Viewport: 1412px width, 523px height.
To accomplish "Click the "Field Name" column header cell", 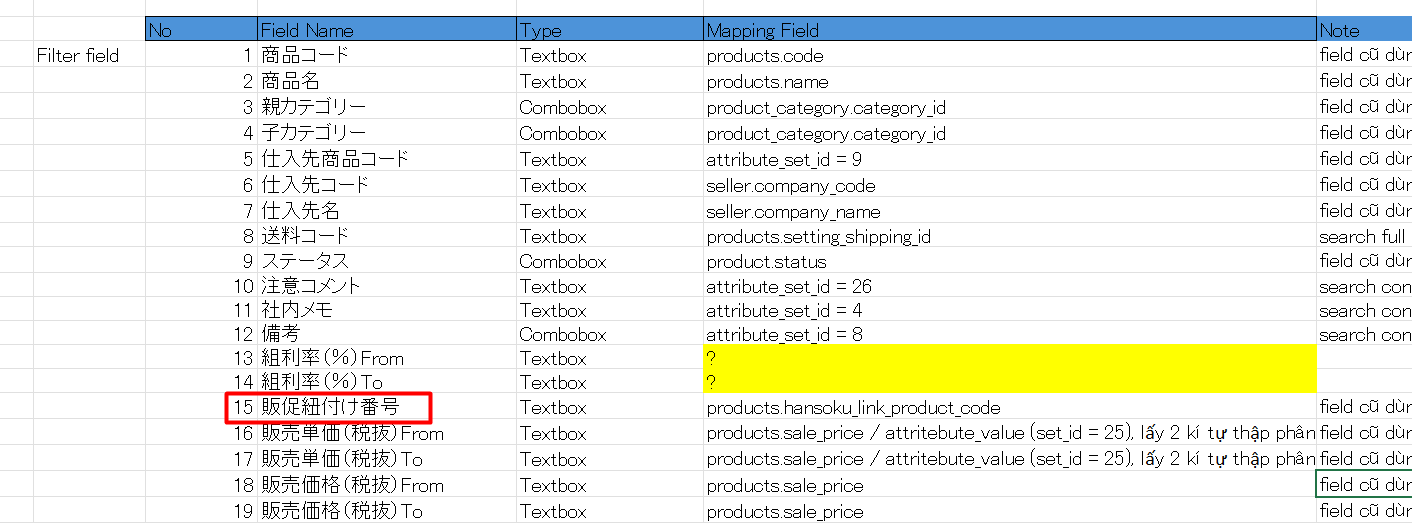I will click(386, 30).
